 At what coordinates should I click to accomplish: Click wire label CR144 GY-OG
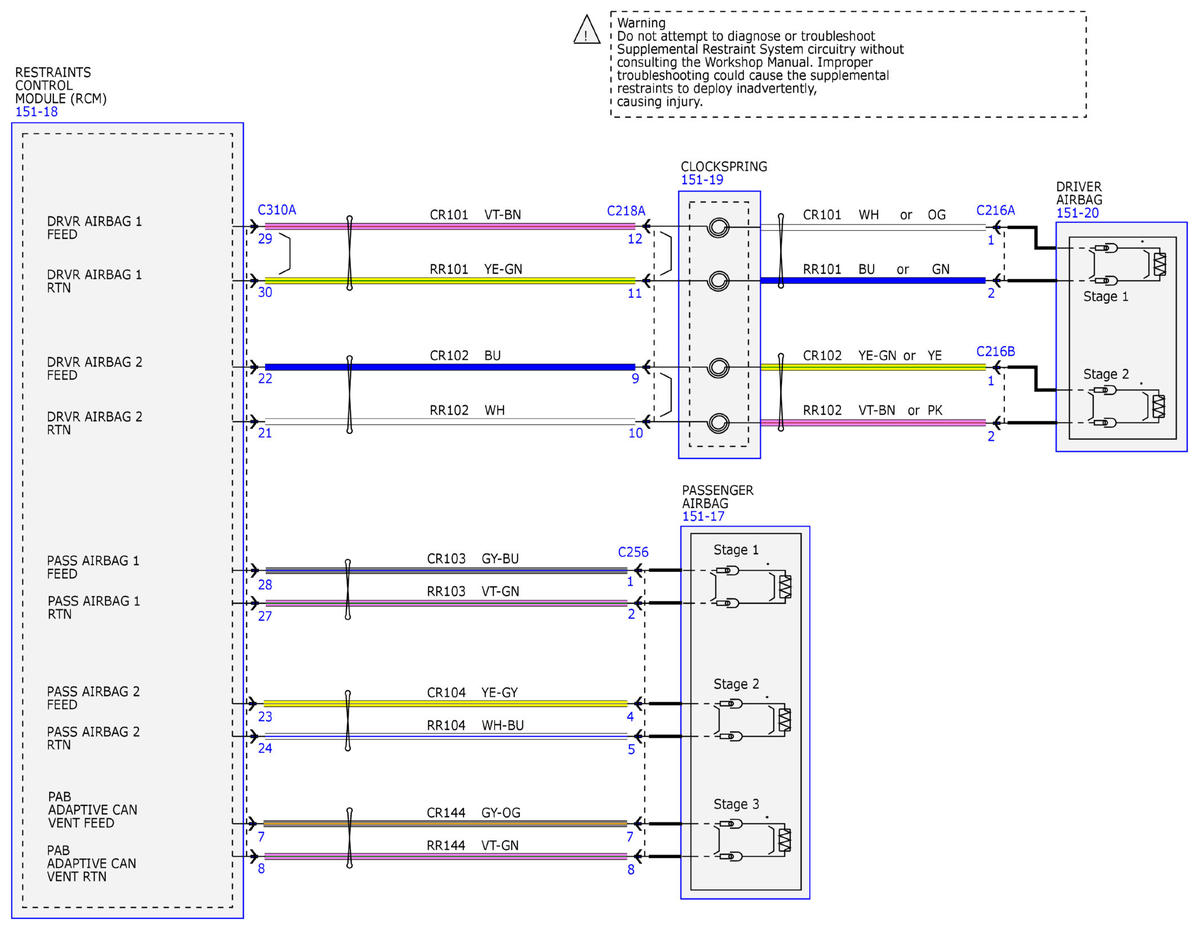pos(474,813)
